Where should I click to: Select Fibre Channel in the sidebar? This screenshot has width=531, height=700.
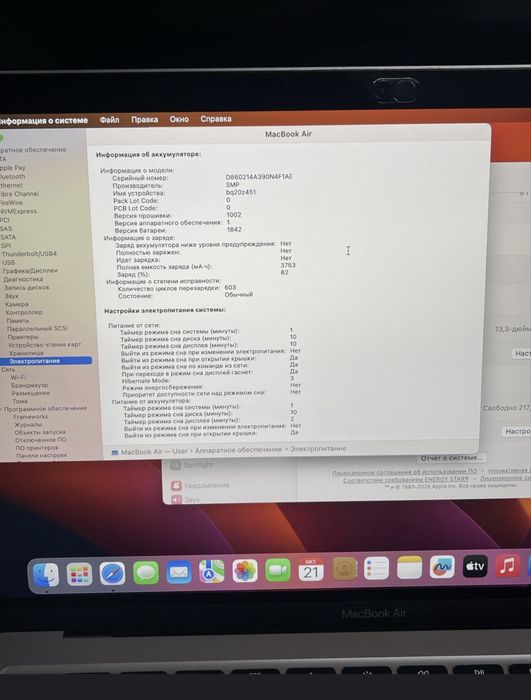(19, 194)
